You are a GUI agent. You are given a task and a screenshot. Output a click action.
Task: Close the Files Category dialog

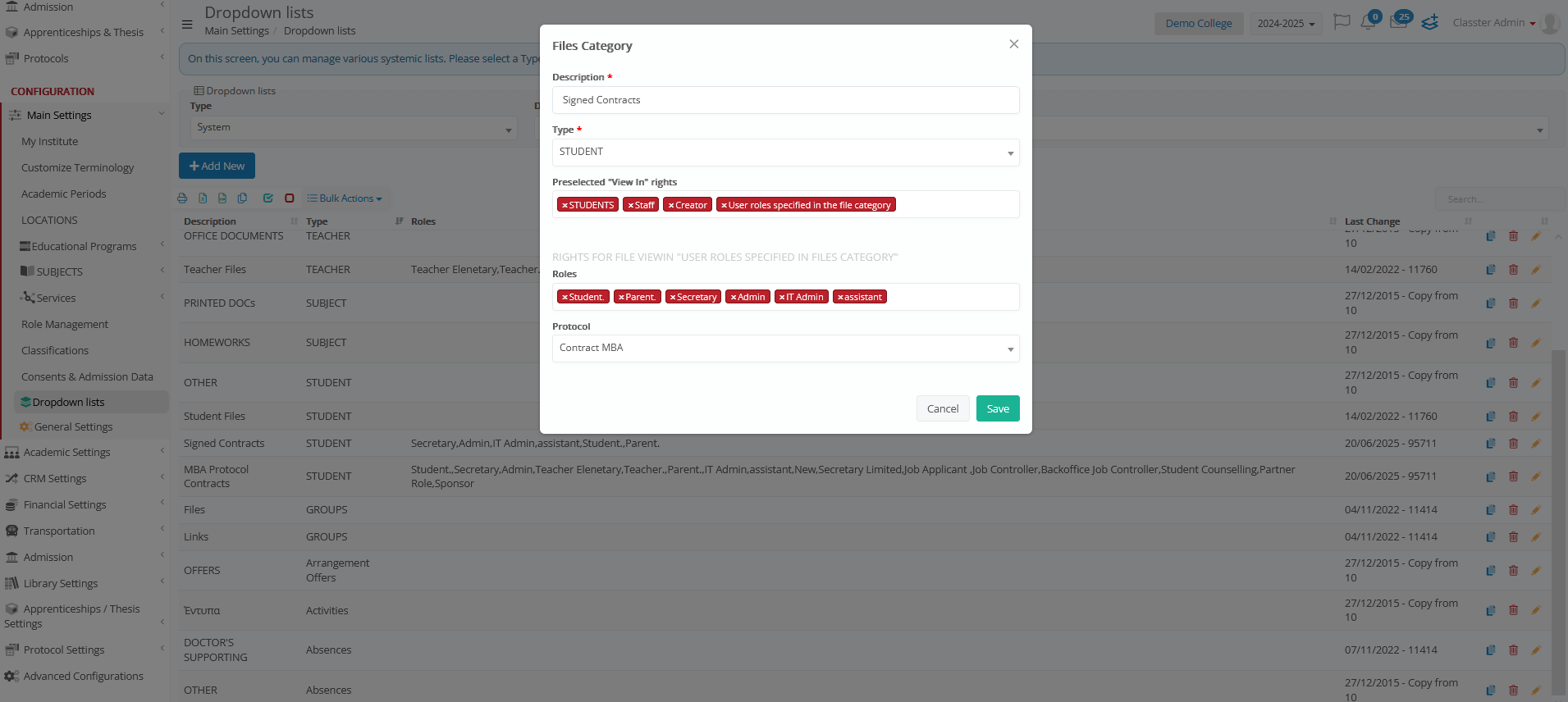pos(1014,44)
